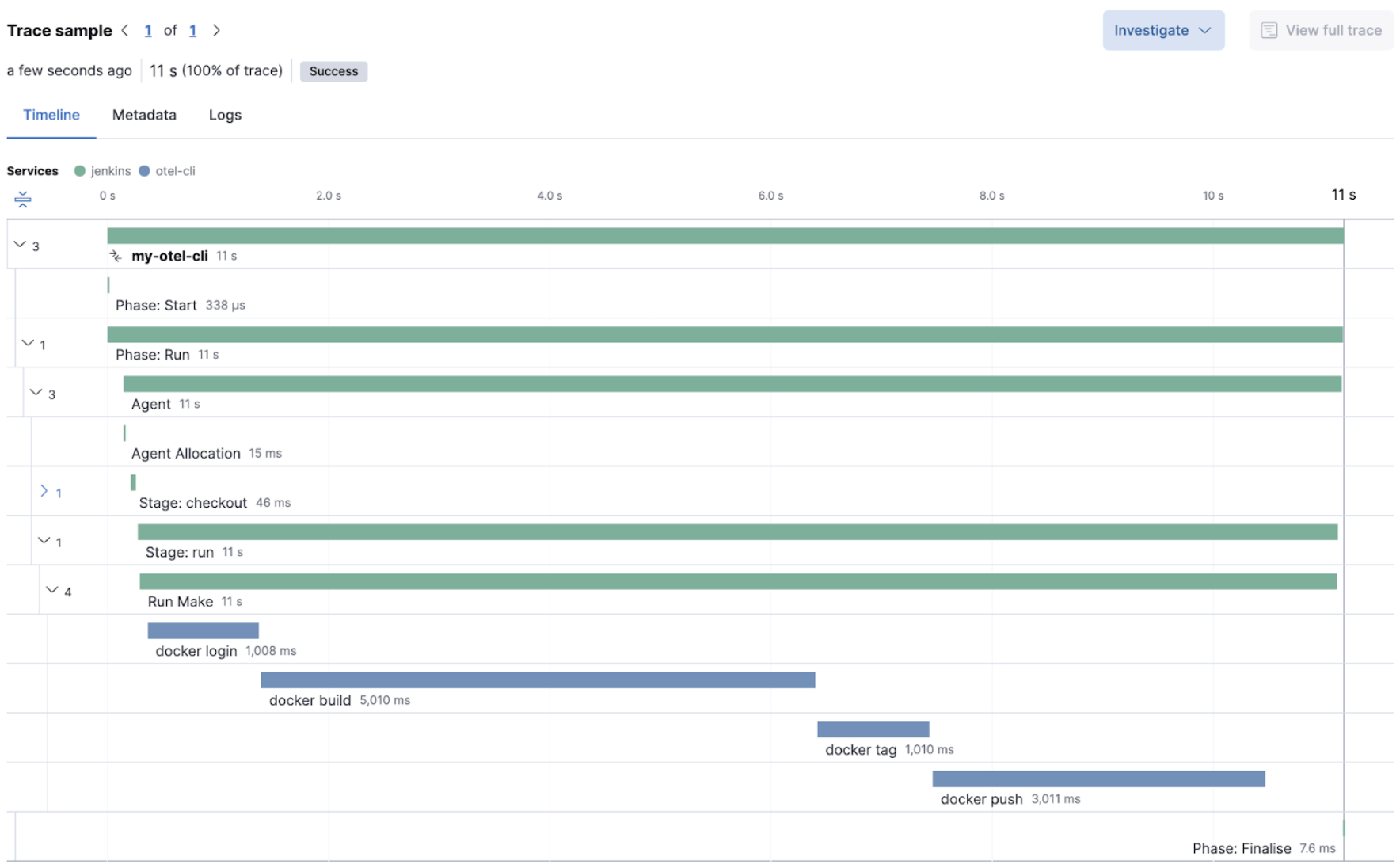
Task: Open the Logs tab
Action: (224, 115)
